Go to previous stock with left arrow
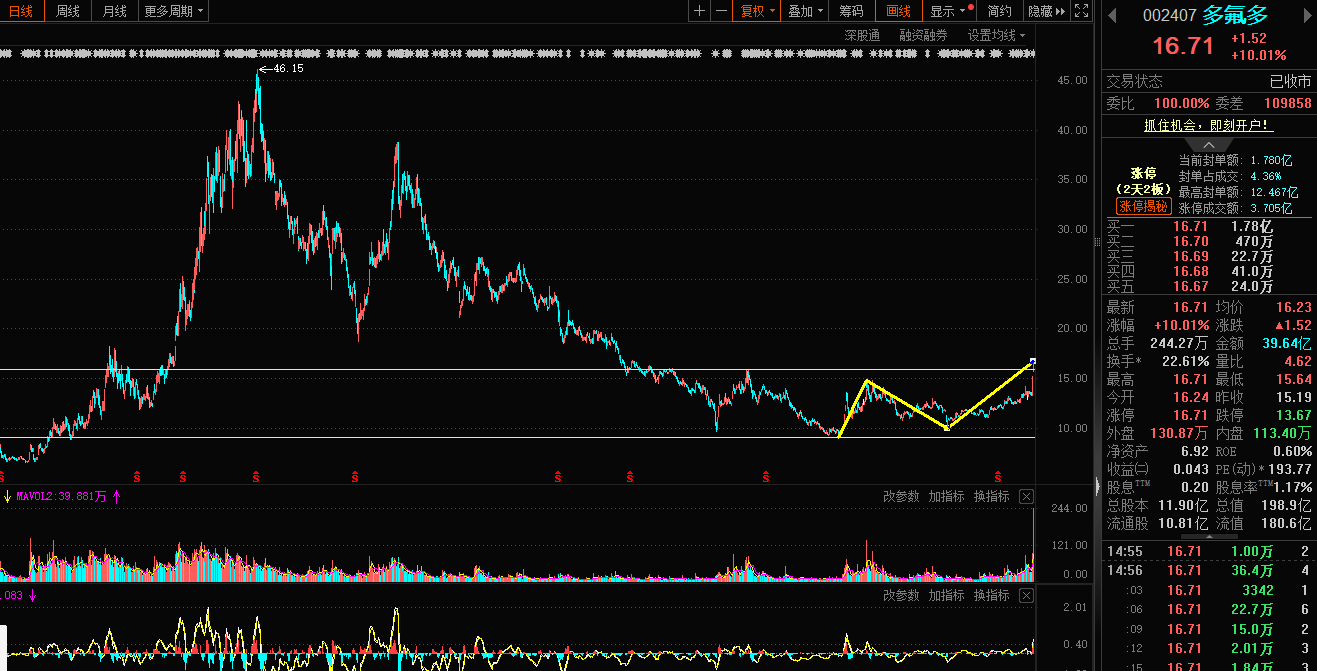 (x=1111, y=14)
